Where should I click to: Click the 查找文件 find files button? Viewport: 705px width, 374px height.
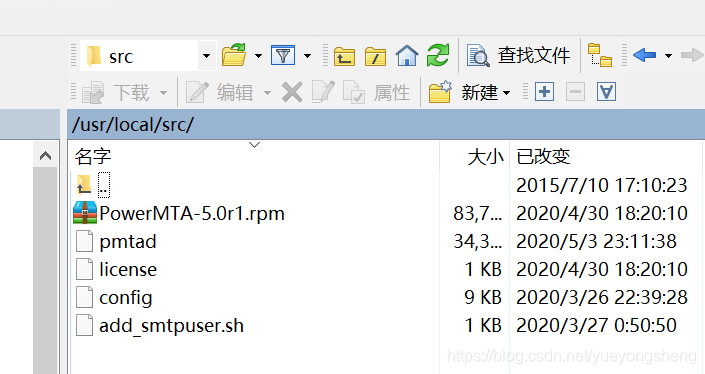click(x=518, y=56)
